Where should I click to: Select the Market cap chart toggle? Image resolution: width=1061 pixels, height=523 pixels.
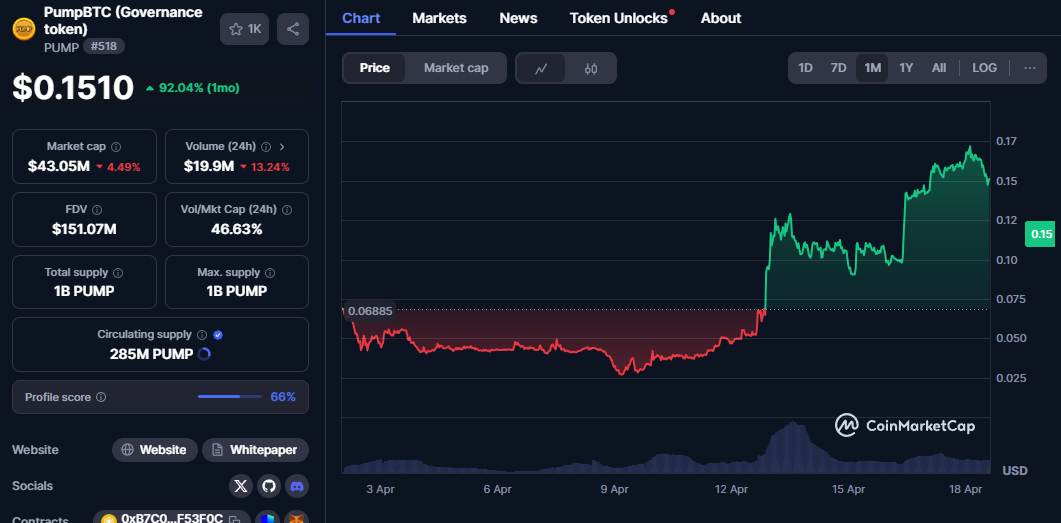click(456, 68)
